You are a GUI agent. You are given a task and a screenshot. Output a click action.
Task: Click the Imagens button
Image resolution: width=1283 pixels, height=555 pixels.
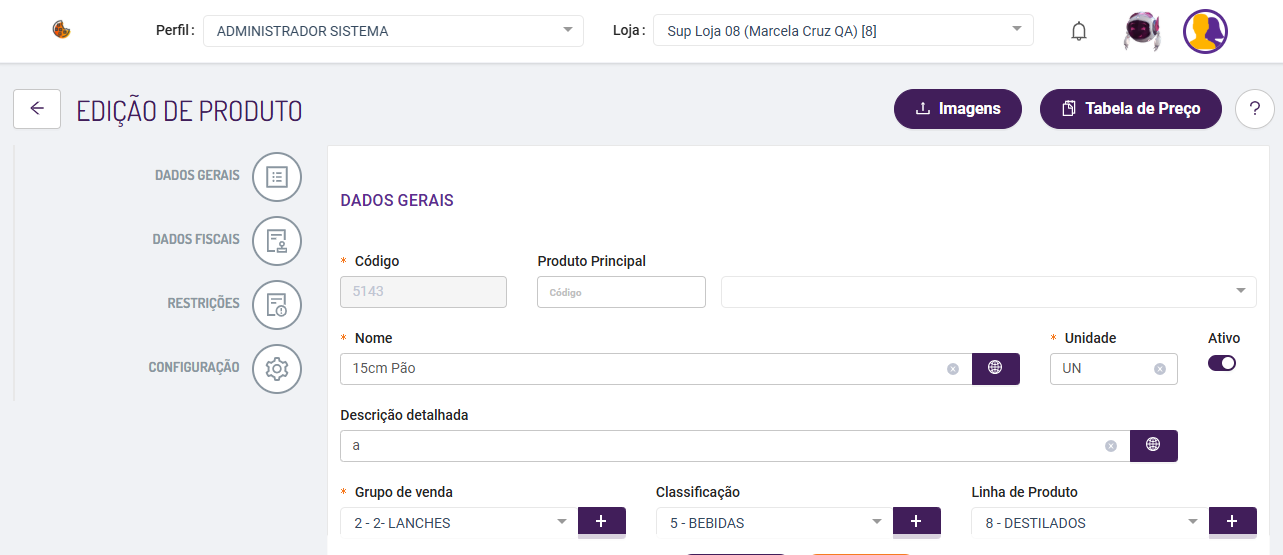click(x=958, y=109)
